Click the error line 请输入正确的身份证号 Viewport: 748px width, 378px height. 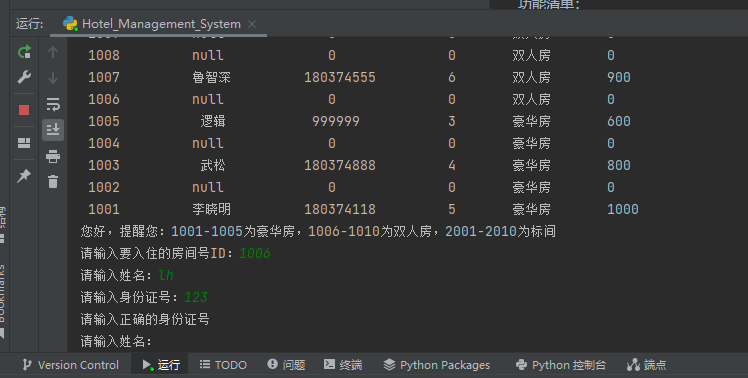[x=145, y=319]
